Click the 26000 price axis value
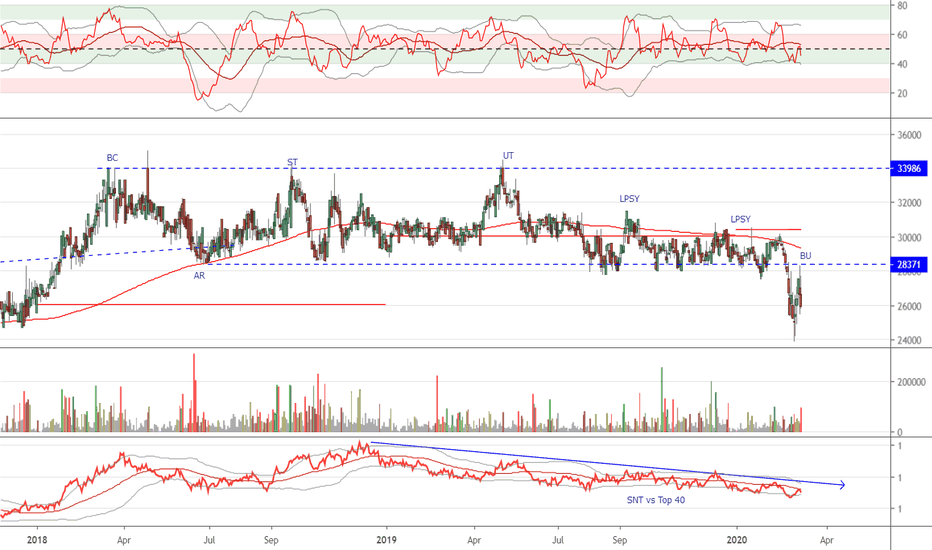This screenshot has height=550, width=932. [x=909, y=307]
